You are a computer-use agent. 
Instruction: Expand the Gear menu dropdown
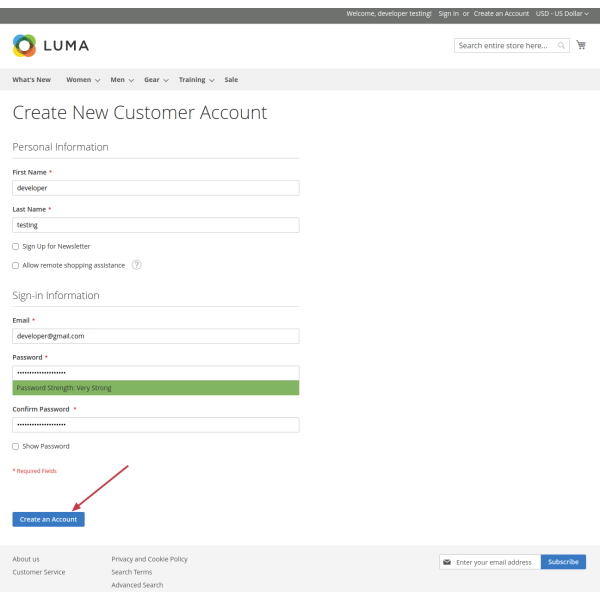(x=155, y=80)
